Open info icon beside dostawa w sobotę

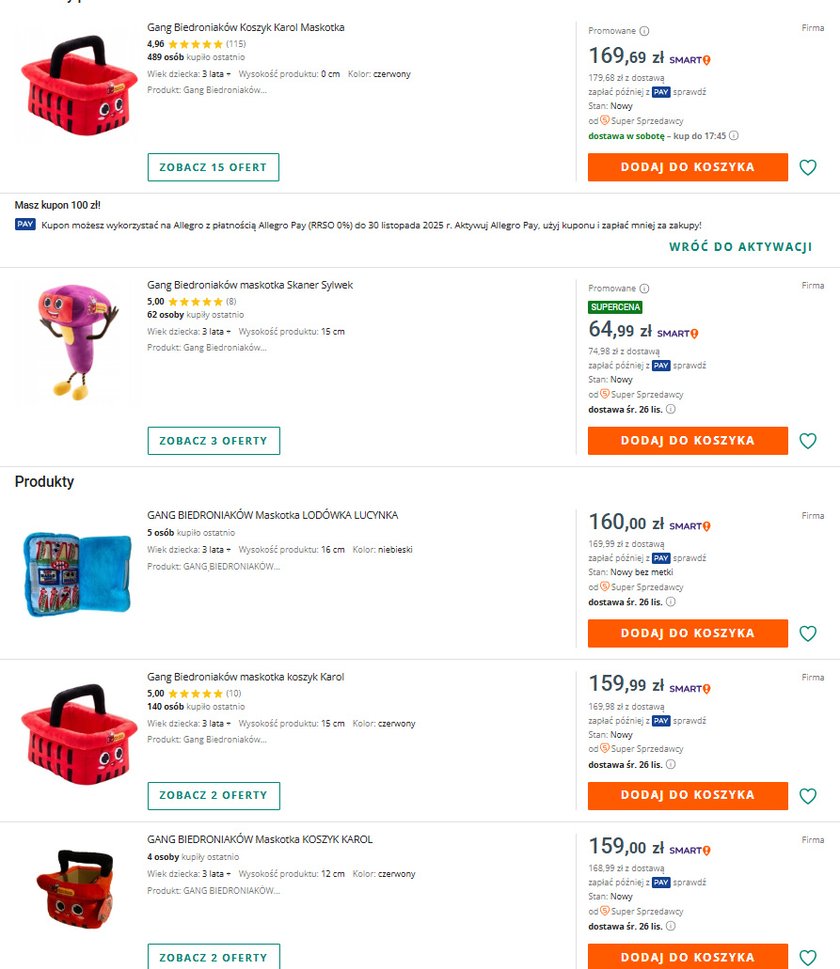coord(734,136)
